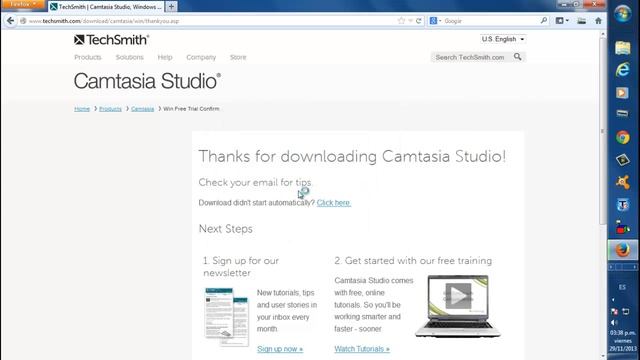
Task: Click the 'Next Steps' heading
Action: click(x=226, y=229)
